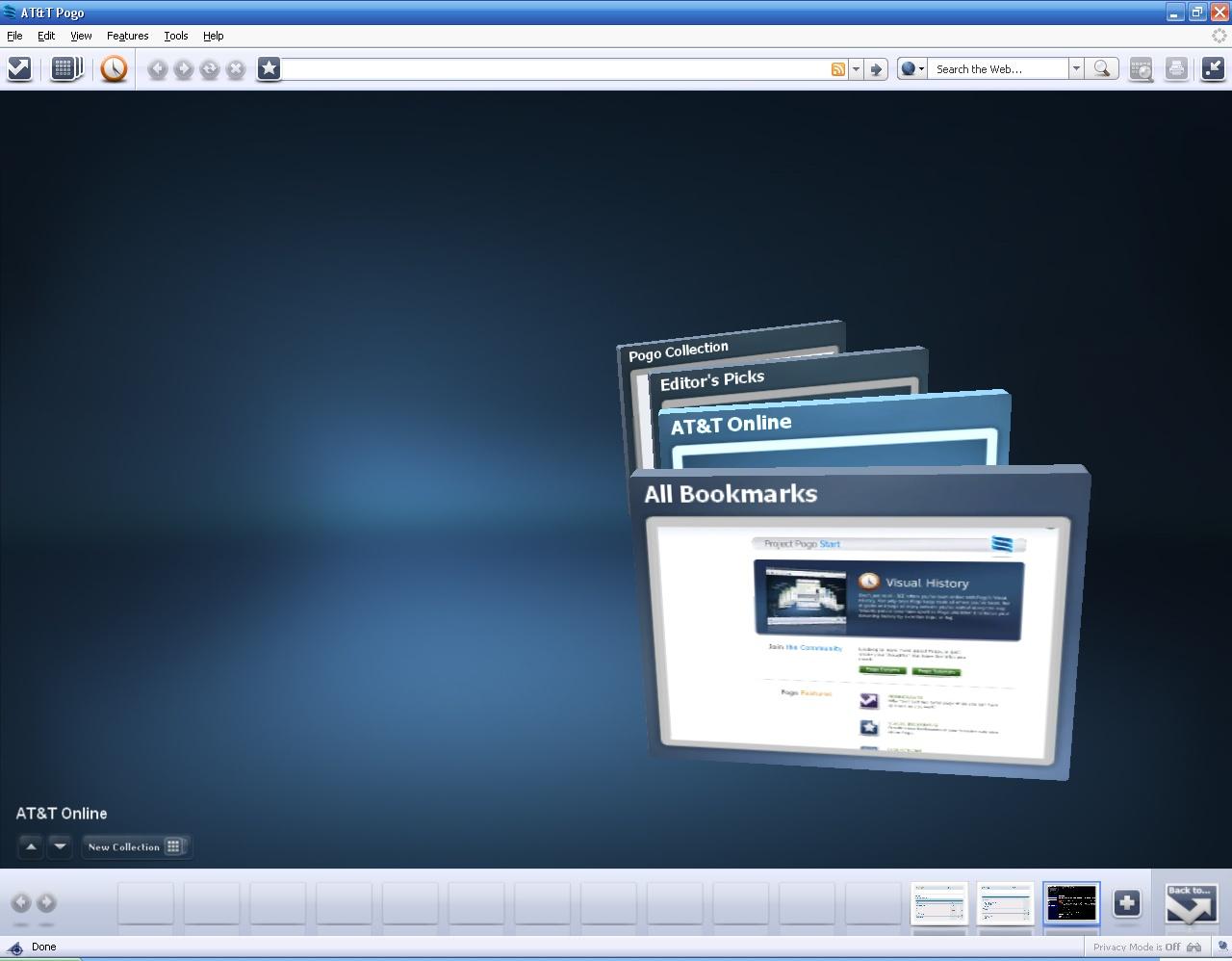Expand the address bar history dropdown
Screen dimensions: 1232x961
(x=856, y=69)
